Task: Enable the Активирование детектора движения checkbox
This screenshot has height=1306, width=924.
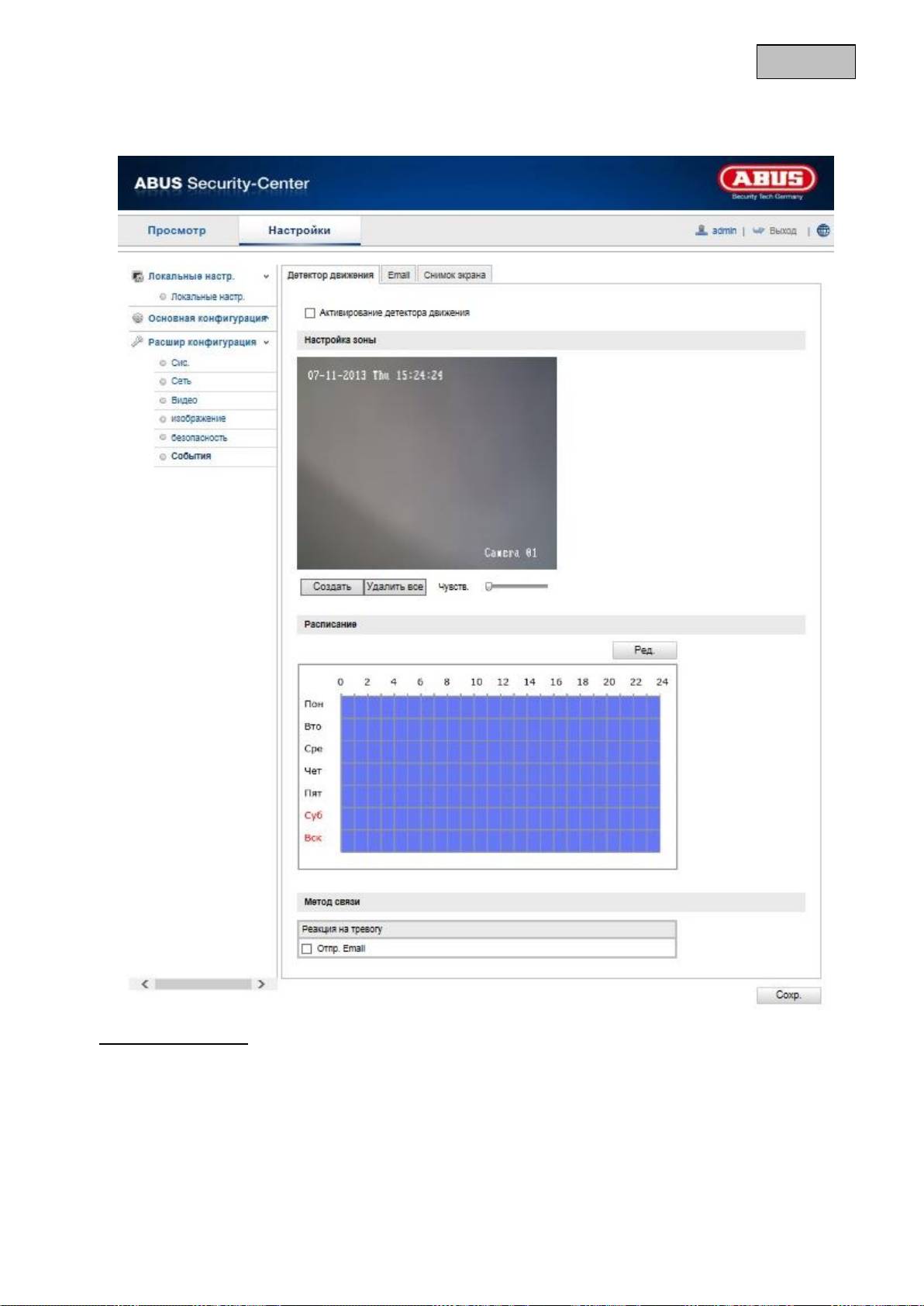Action: (x=310, y=313)
